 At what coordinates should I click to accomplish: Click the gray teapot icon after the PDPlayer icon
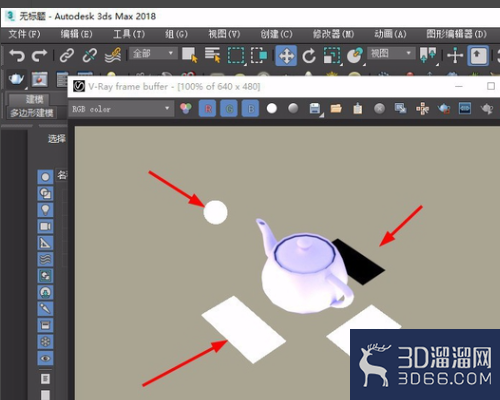pos(487,108)
